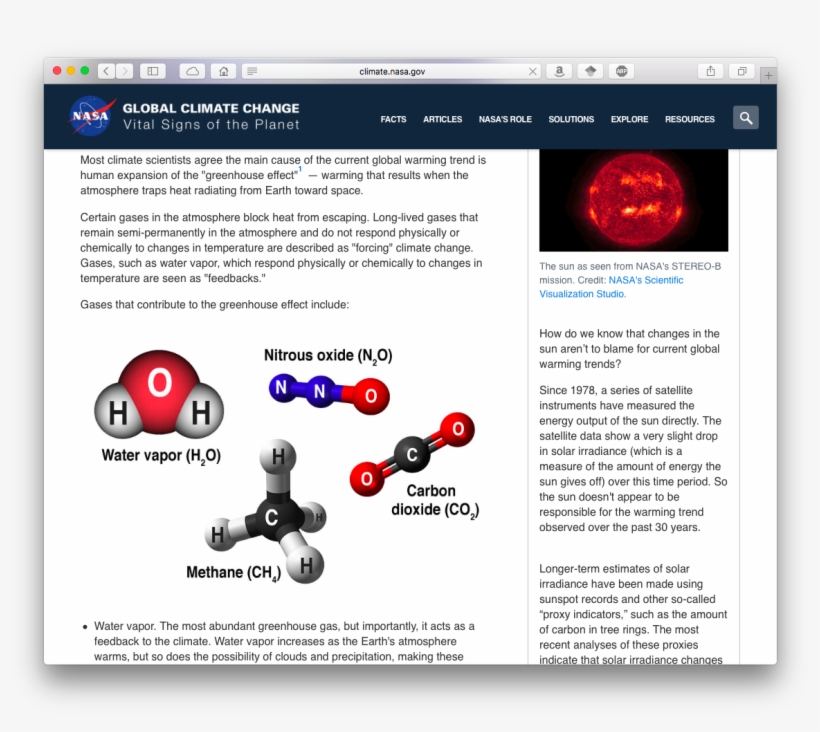
Task: Clear the address bar with the X button
Action: [533, 71]
